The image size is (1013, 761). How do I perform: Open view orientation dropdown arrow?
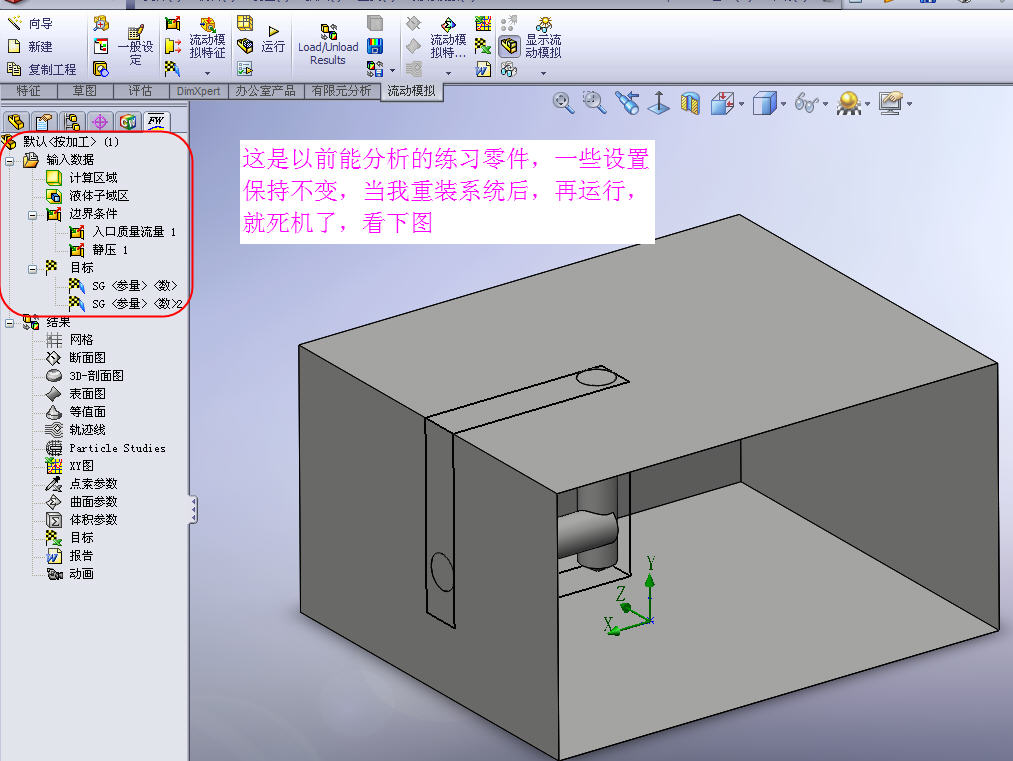(741, 104)
